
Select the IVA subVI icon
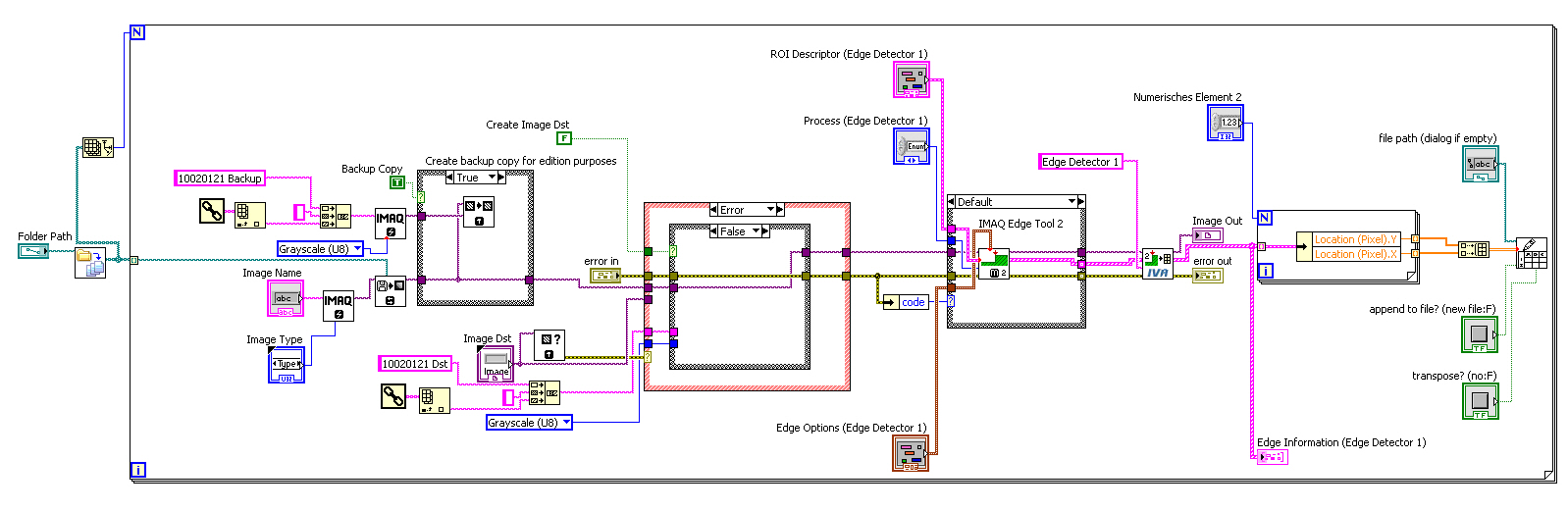tap(1158, 264)
